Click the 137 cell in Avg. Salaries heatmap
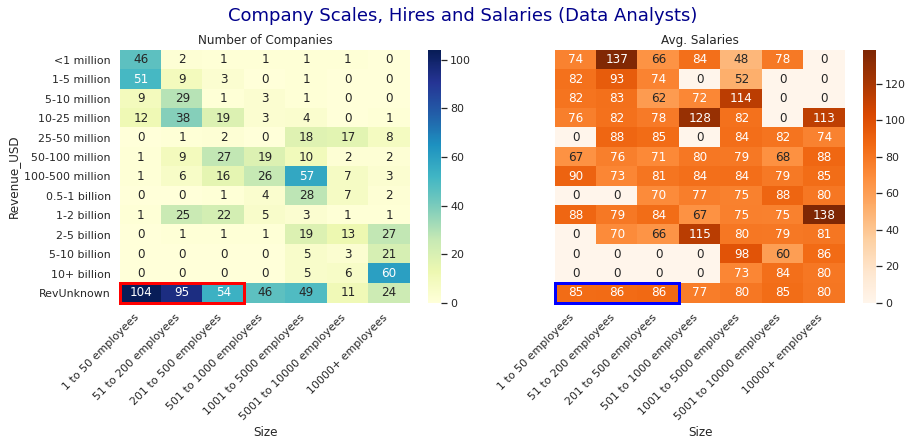Viewport: 913px width, 446px height. pyautogui.click(x=617, y=60)
